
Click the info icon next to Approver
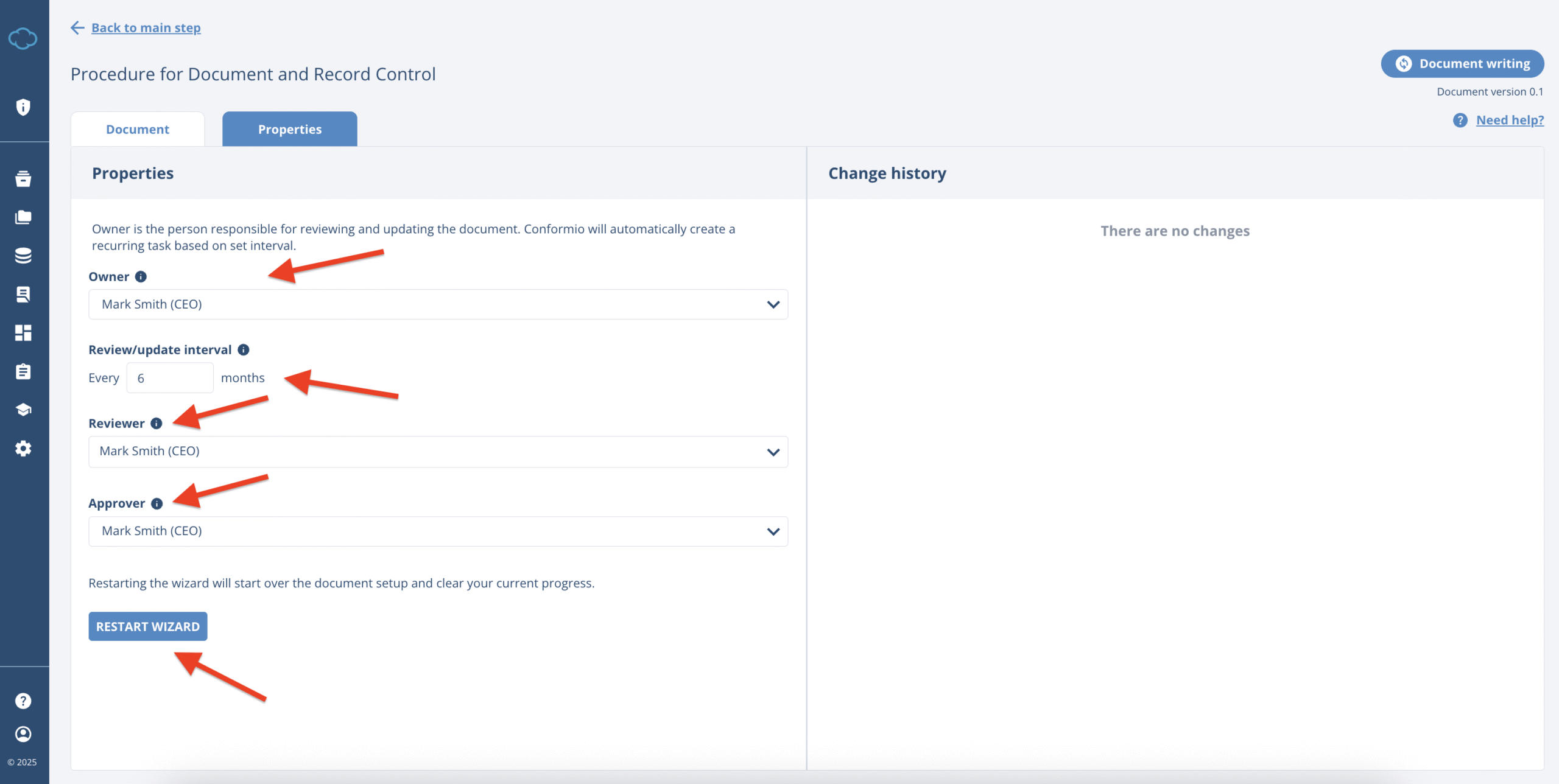pyautogui.click(x=157, y=504)
